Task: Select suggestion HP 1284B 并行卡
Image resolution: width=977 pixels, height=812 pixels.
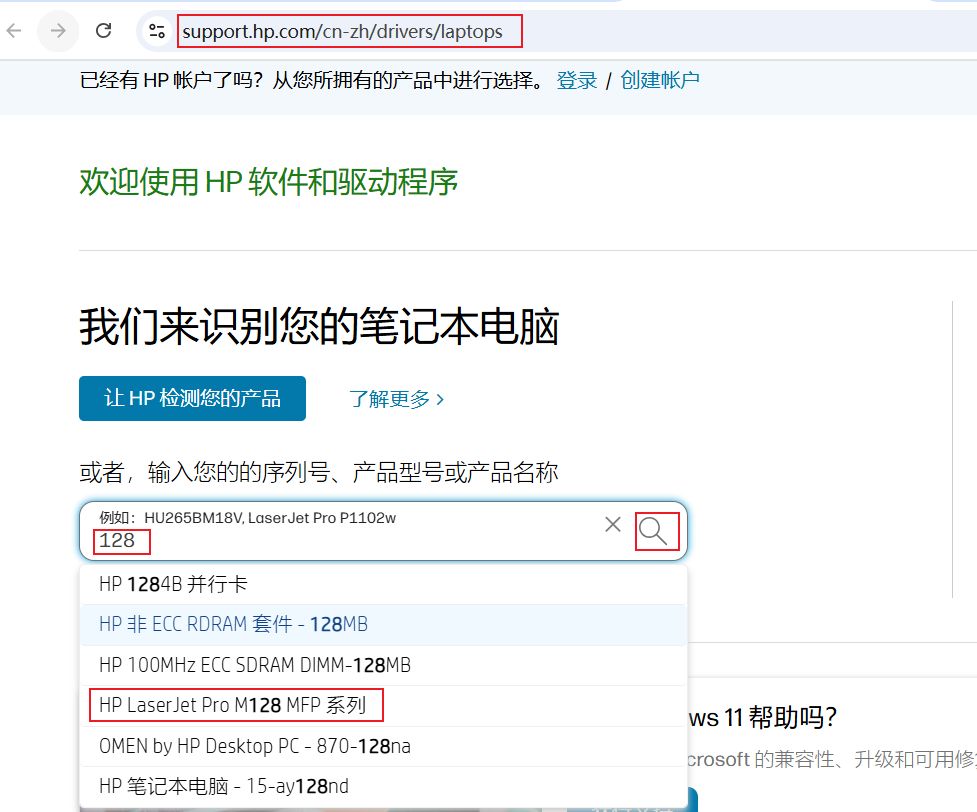Action: [x=173, y=584]
